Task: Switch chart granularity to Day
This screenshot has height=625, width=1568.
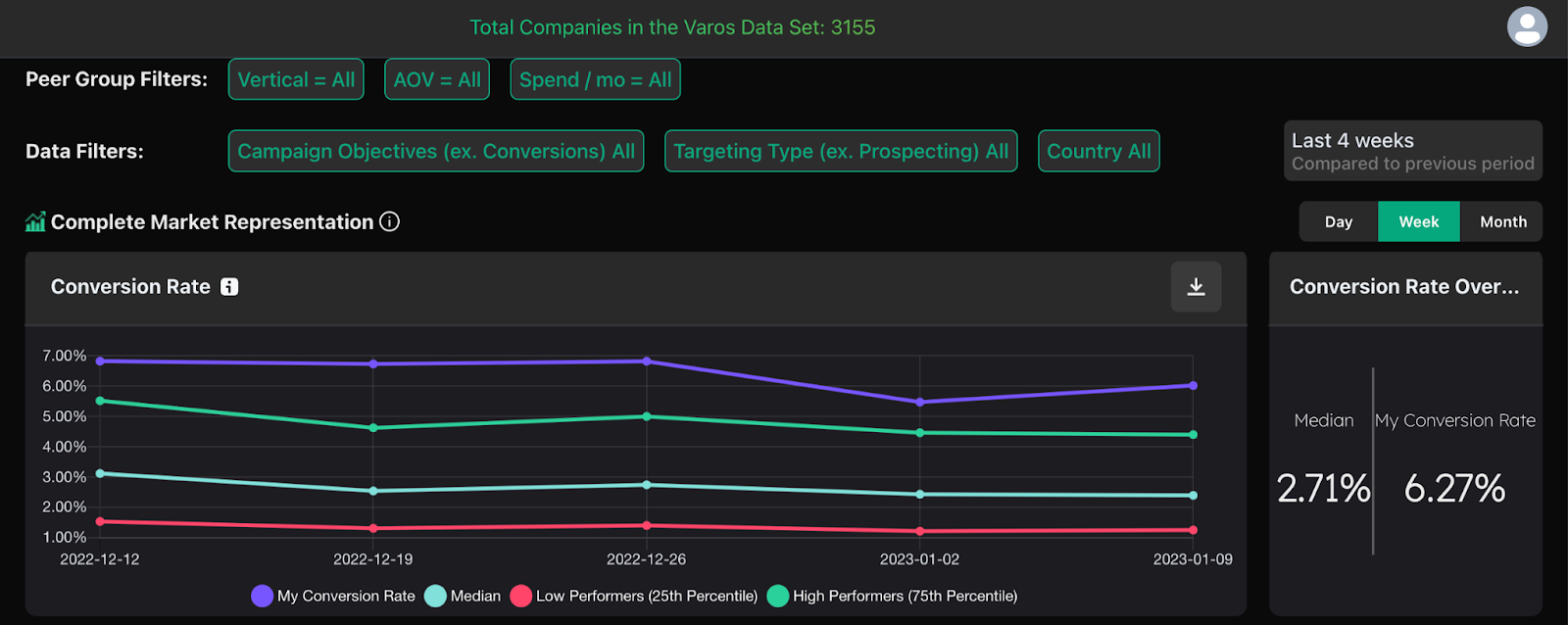Action: [x=1339, y=221]
